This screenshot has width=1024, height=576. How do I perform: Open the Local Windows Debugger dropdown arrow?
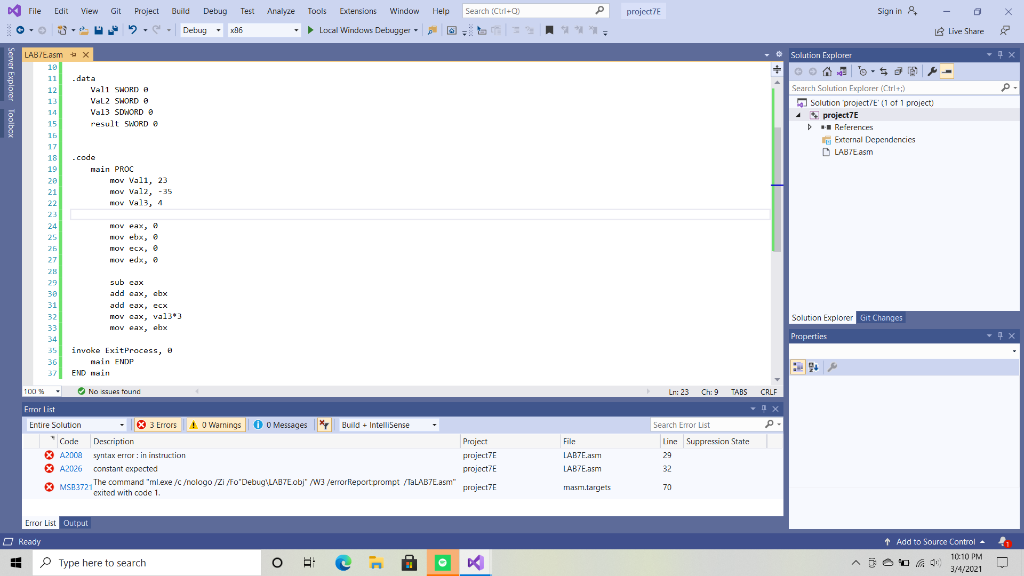415,30
